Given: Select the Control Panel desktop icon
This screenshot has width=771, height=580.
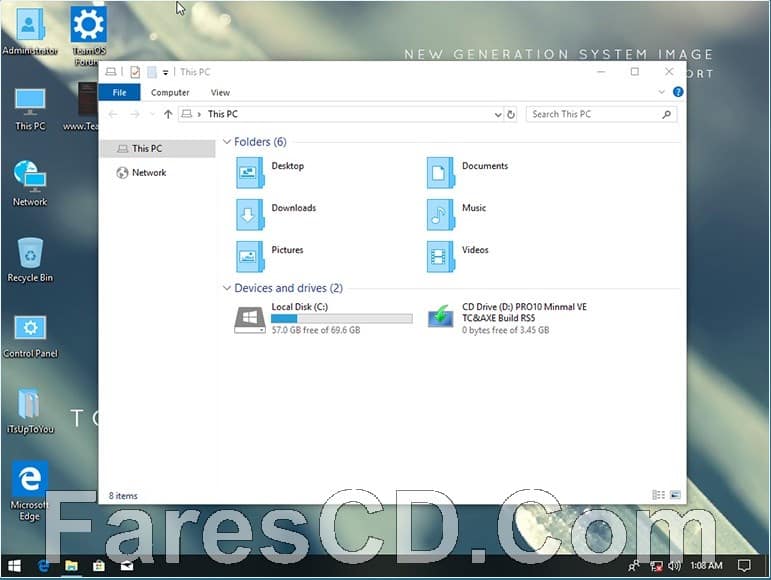Looking at the screenshot, I should [x=30, y=336].
